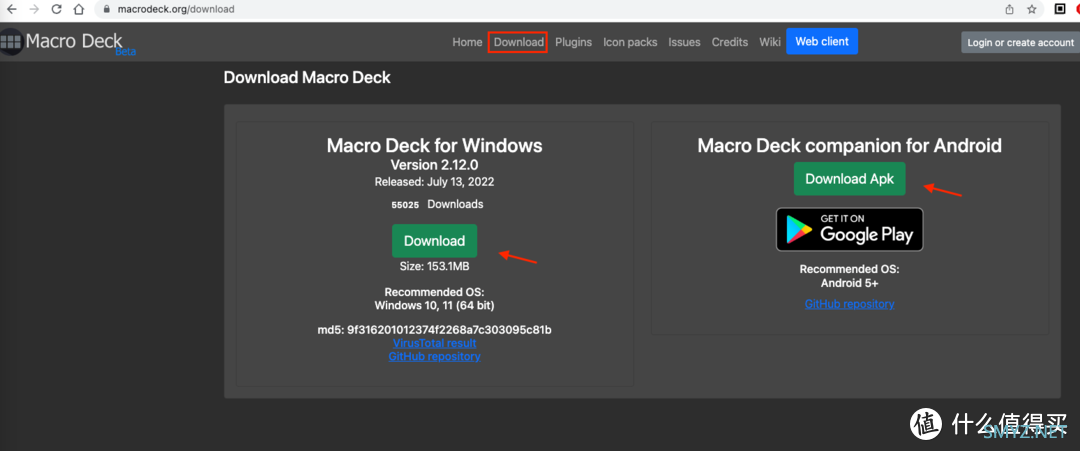The image size is (1080, 451).
Task: Click the Download Apk button
Action: (849, 179)
